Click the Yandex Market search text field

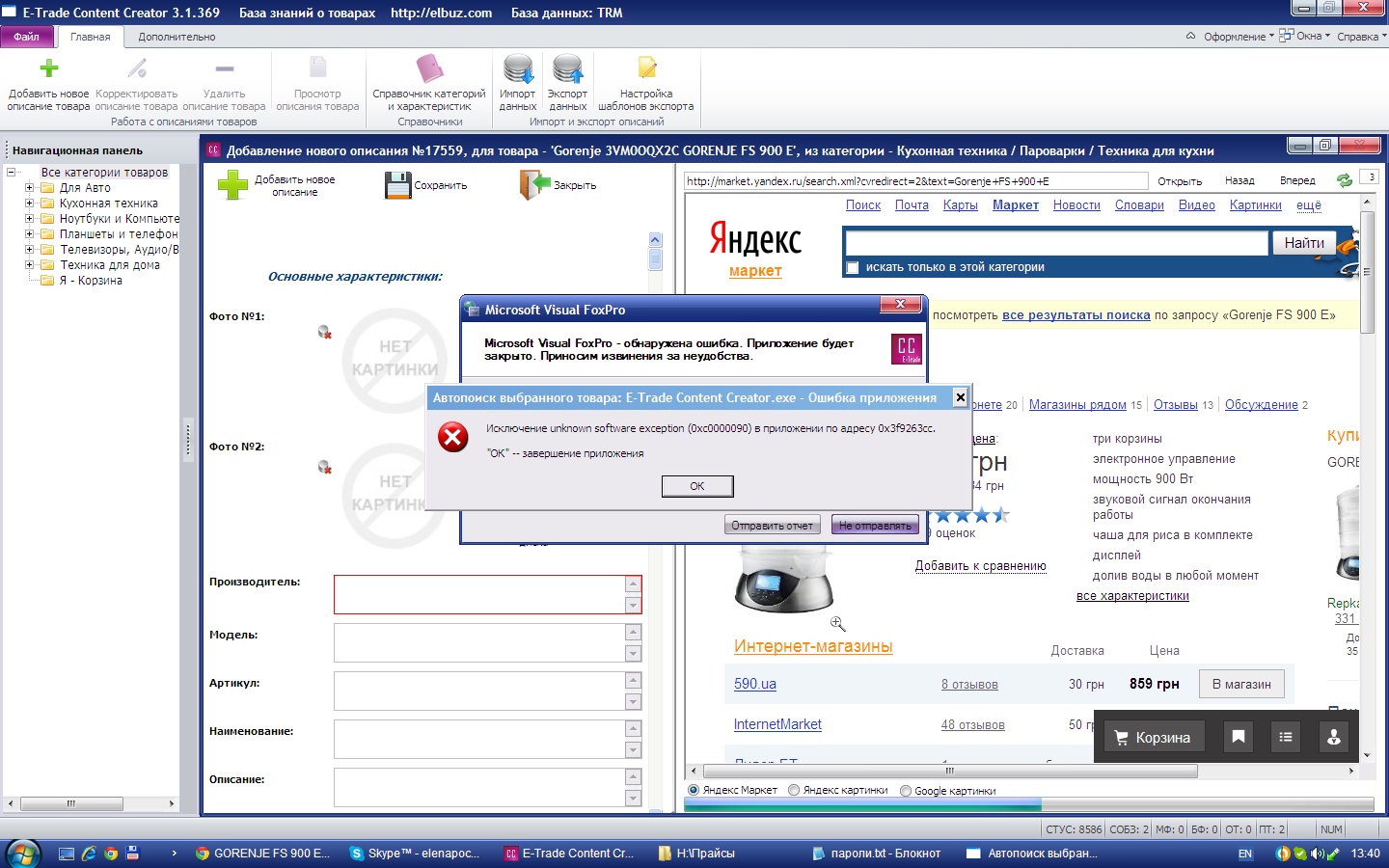[1056, 243]
